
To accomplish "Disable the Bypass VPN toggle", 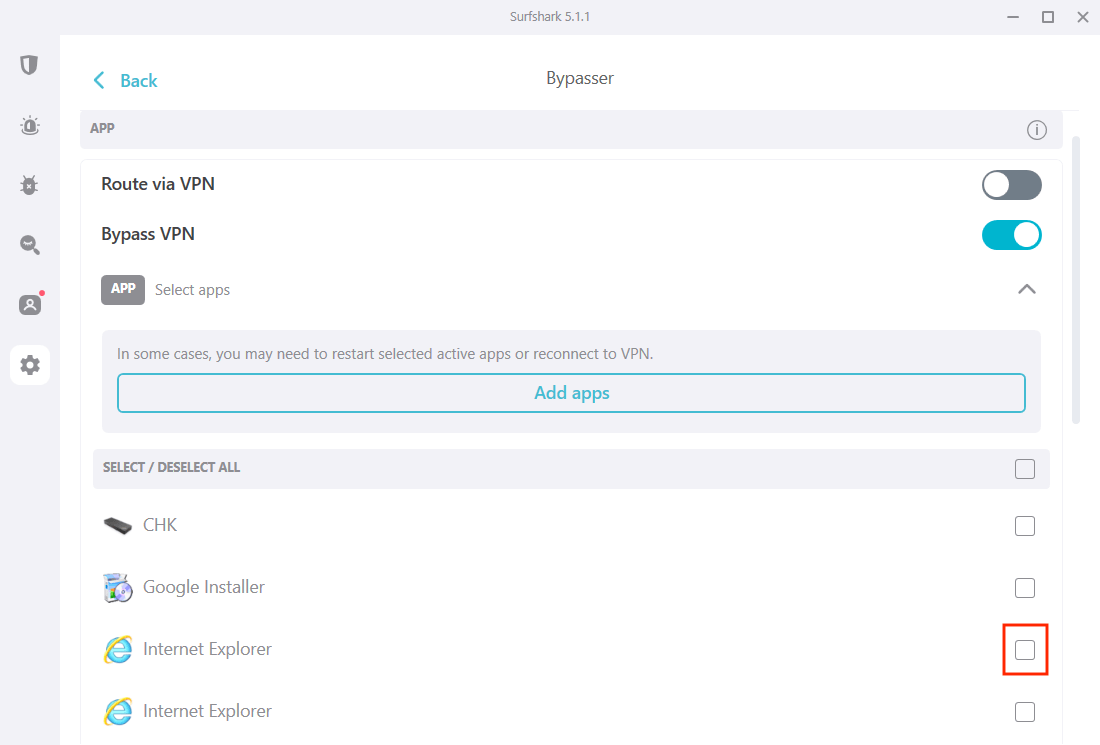I will 1011,235.
